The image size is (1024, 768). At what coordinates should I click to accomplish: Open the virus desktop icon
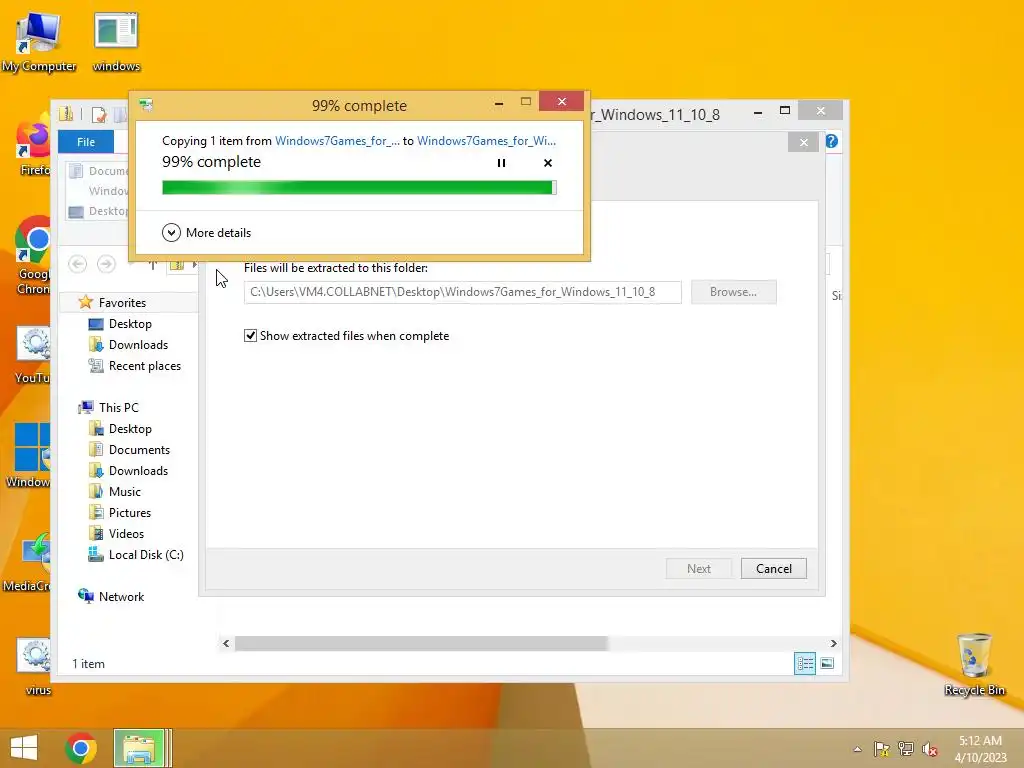coord(36,666)
